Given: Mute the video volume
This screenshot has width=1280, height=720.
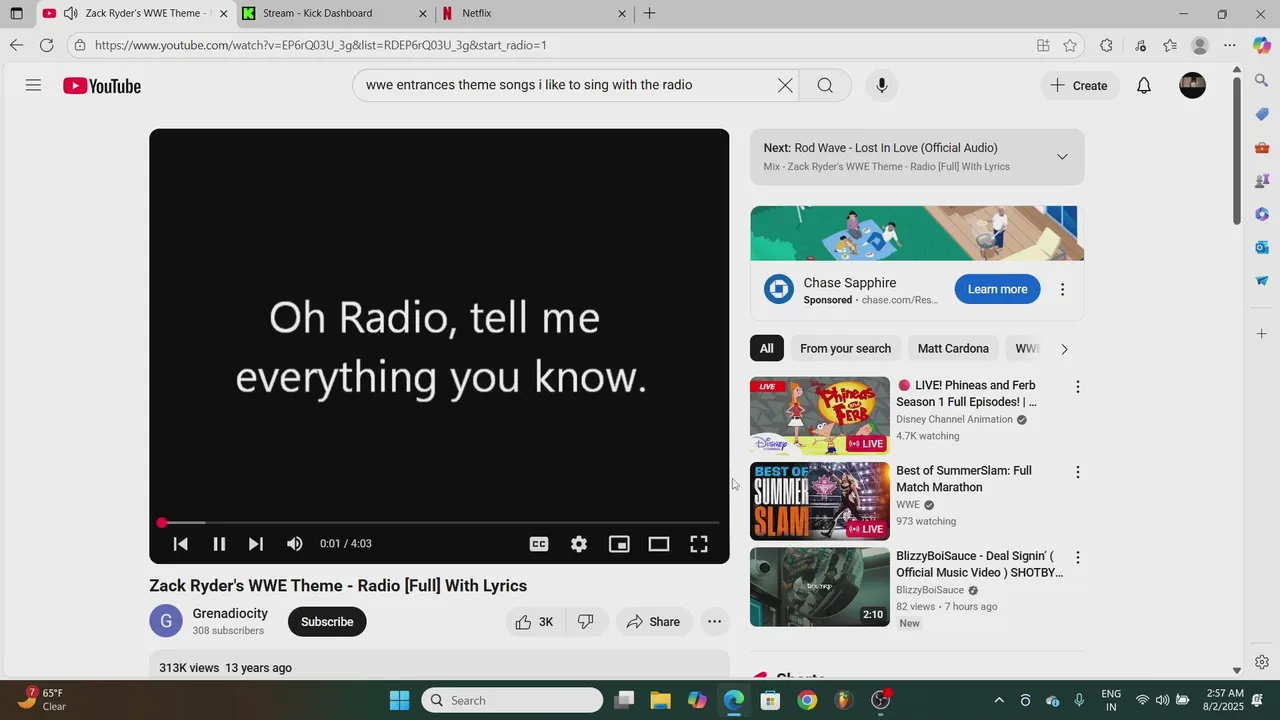Looking at the screenshot, I should point(294,544).
